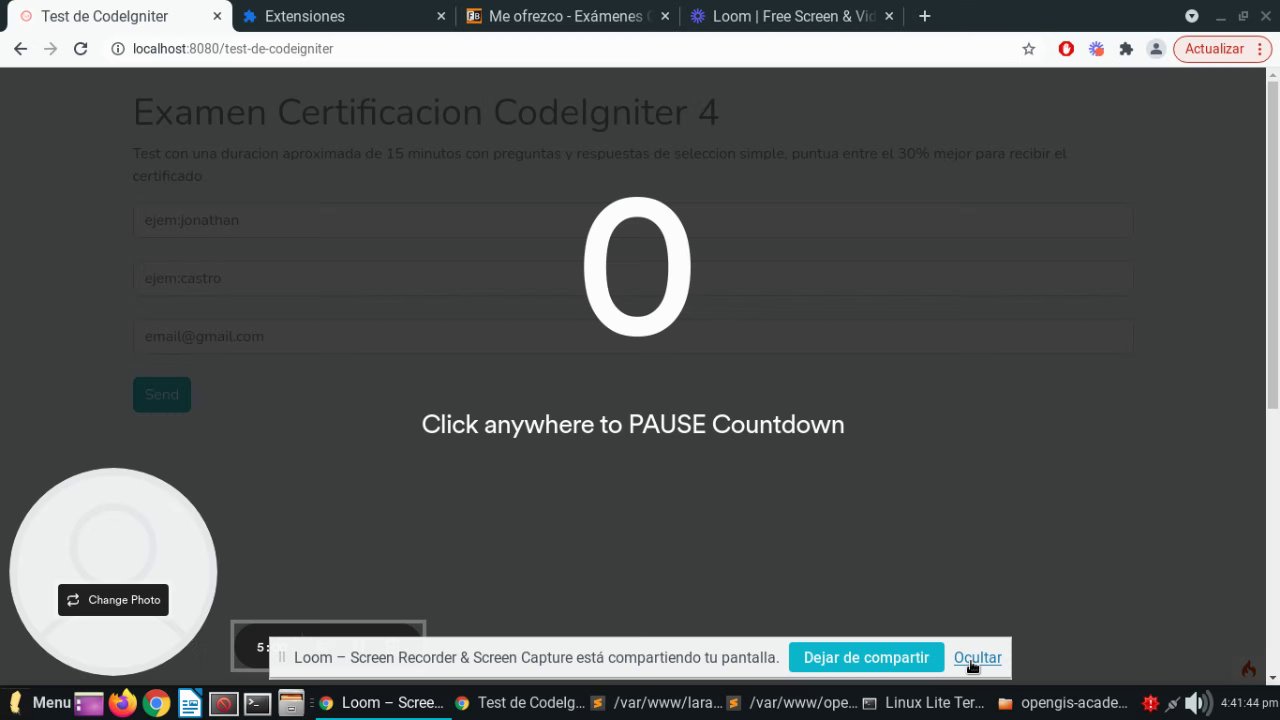
Task: Go back with the browser back arrow
Action: tap(20, 48)
